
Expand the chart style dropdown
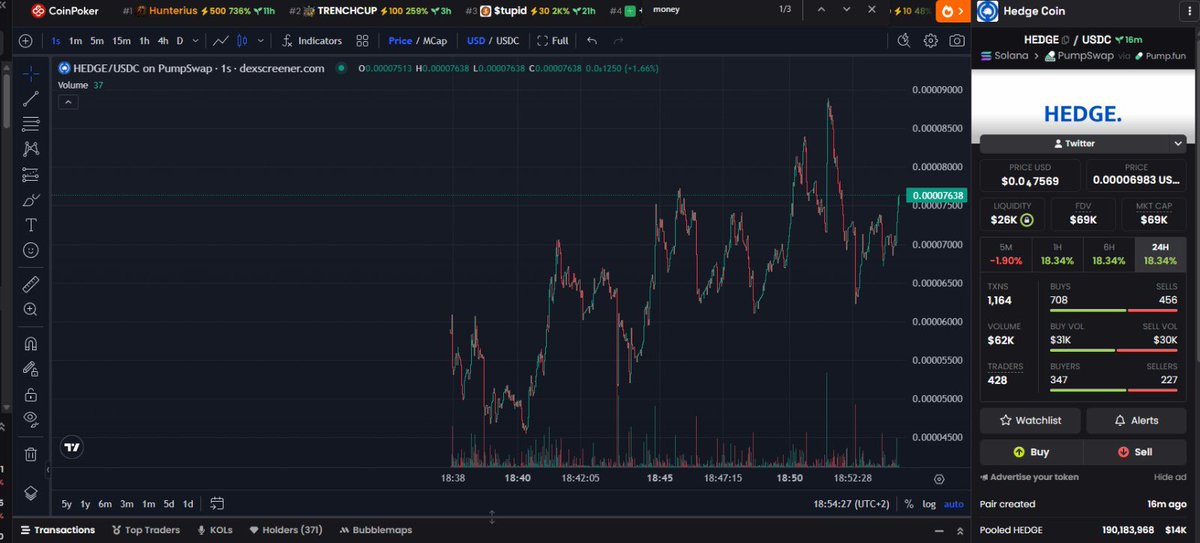point(260,41)
